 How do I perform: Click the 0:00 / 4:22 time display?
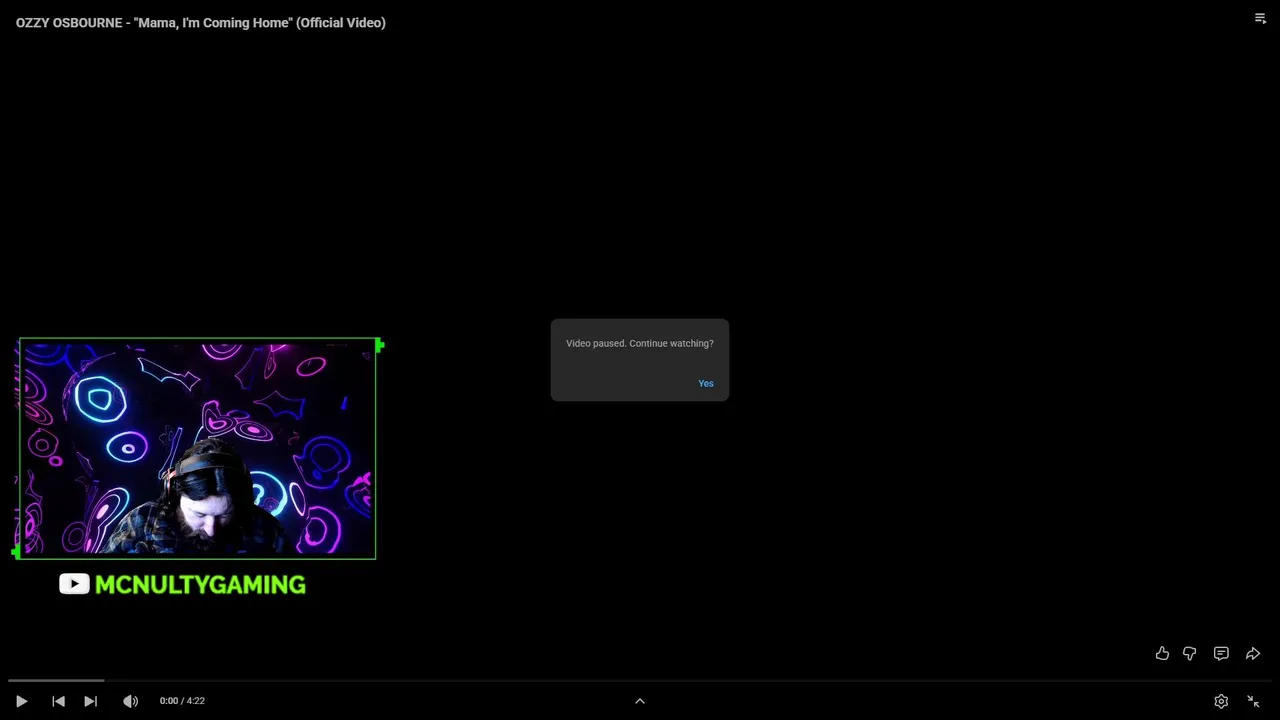point(182,701)
